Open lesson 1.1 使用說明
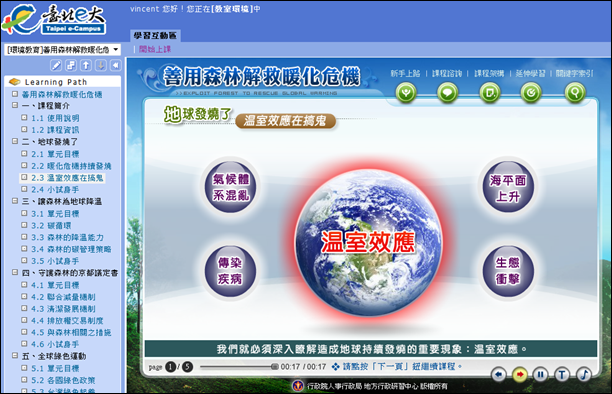The image size is (612, 394). pyautogui.click(x=55, y=118)
